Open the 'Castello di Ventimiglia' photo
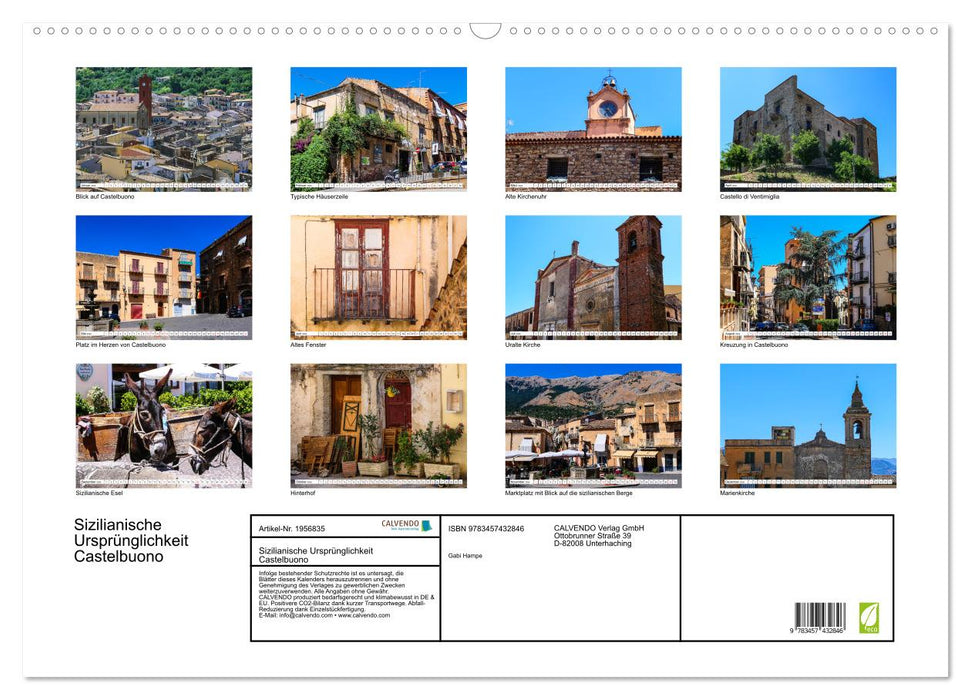971x700 pixels. click(x=808, y=125)
